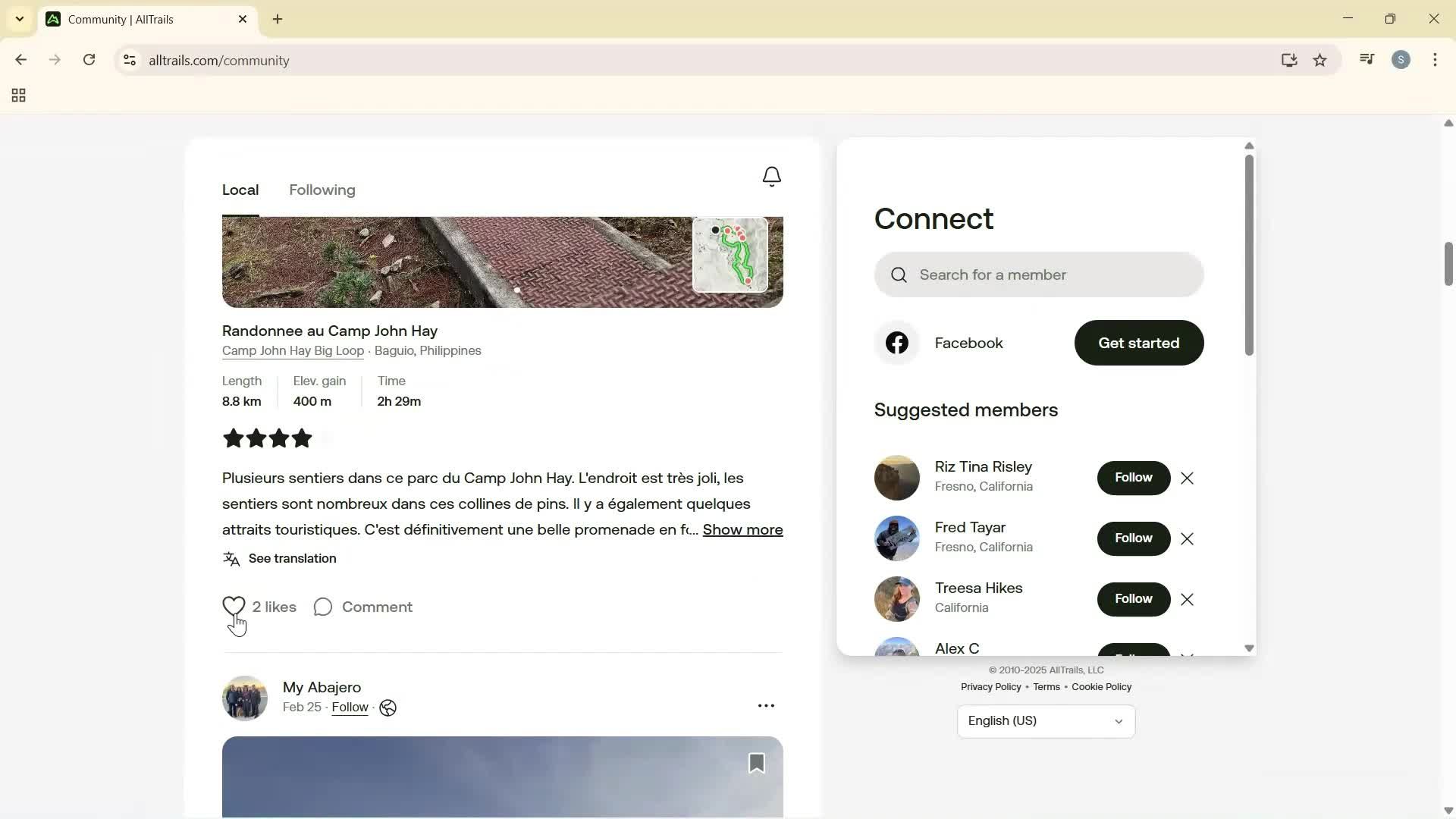
Task: Click the Connect panel scrollbar thumb
Action: 1249,255
